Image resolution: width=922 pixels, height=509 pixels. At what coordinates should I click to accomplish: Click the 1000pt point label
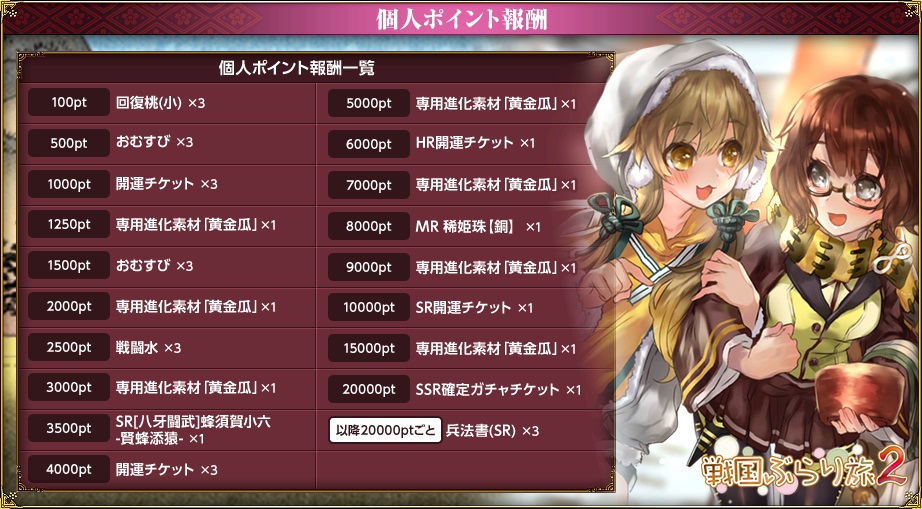pyautogui.click(x=69, y=185)
